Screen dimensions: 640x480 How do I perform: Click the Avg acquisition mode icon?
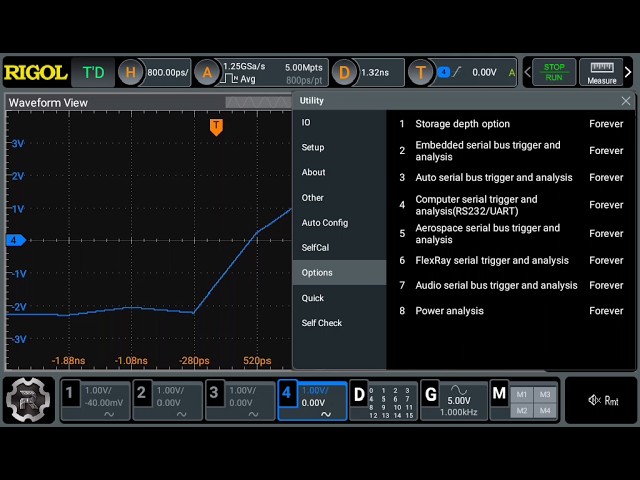tap(238, 79)
